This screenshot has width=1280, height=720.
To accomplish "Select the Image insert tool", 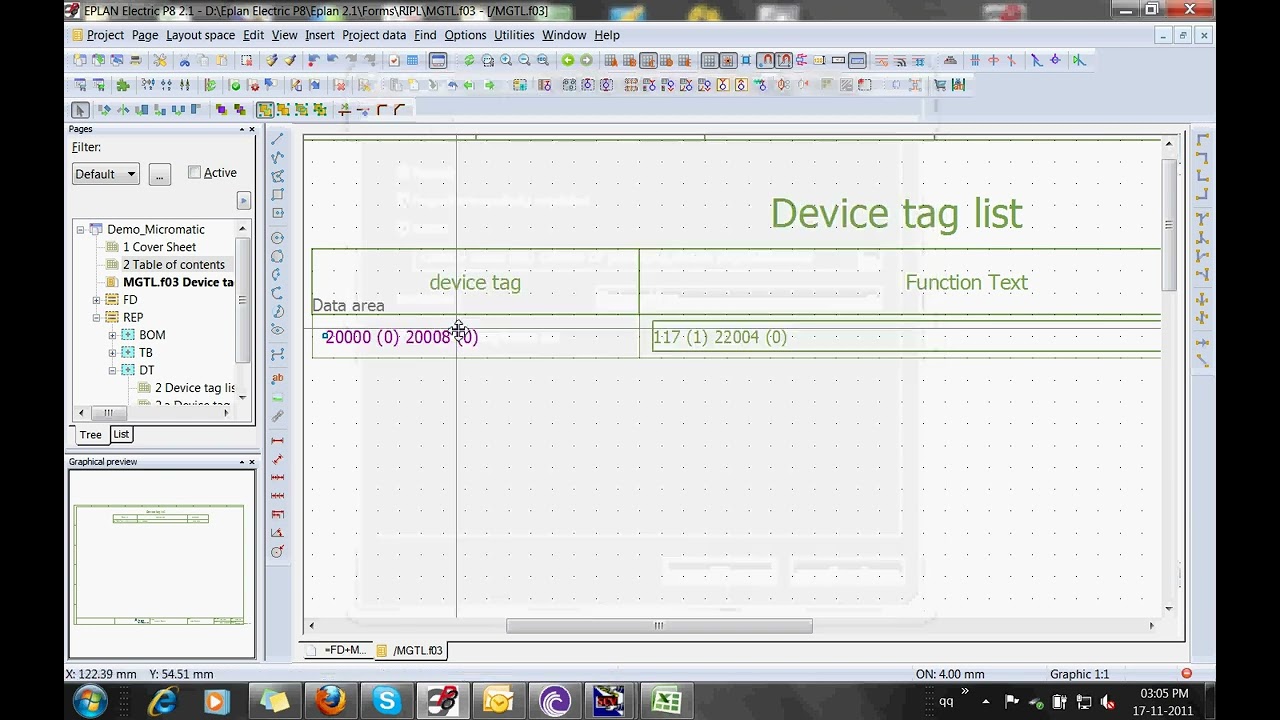I will (278, 397).
